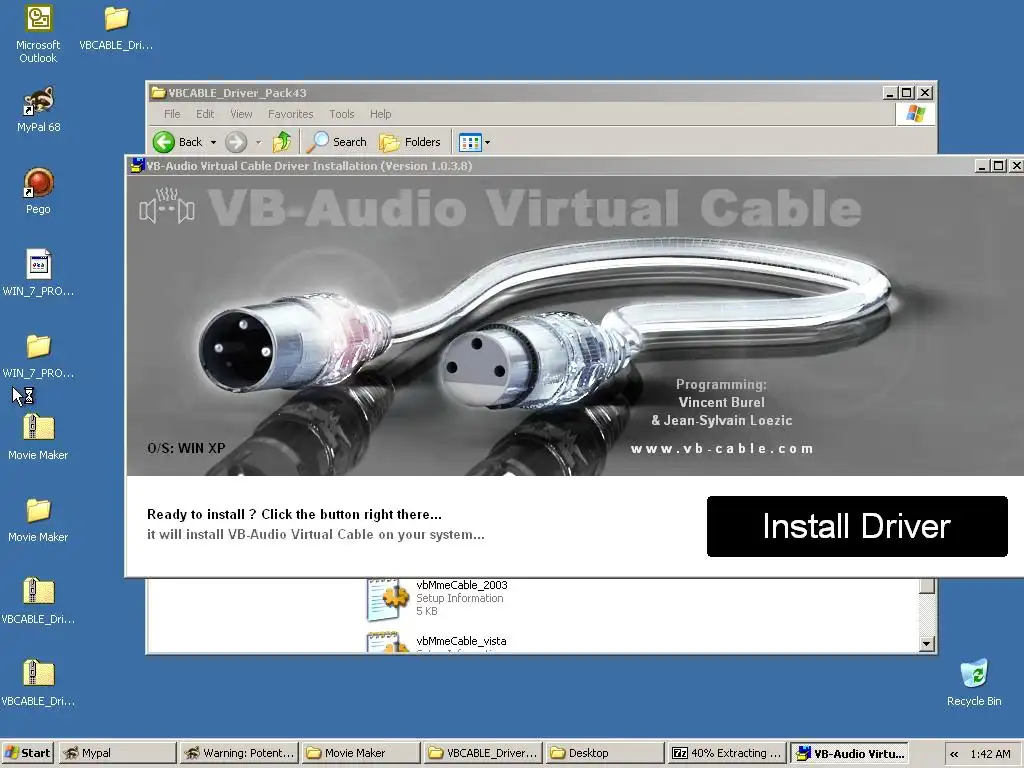Switch to Mypal taskbar button
This screenshot has height=768, width=1024.
pyautogui.click(x=118, y=753)
